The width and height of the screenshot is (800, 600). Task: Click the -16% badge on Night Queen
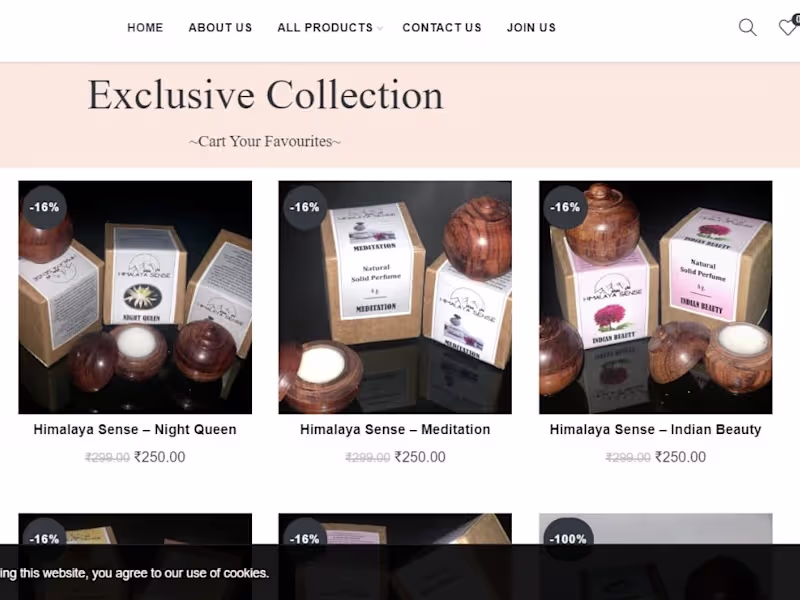[x=44, y=207]
